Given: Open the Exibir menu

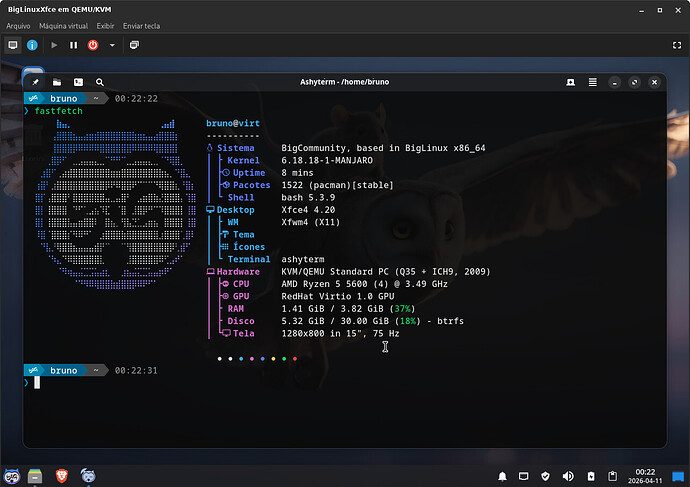Looking at the screenshot, I should coord(105,26).
